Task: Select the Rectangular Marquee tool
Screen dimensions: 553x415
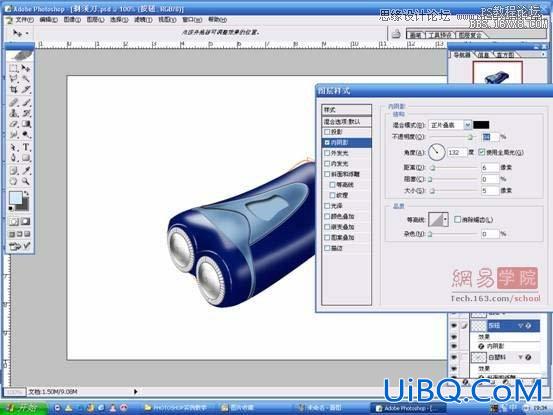Action: click(x=14, y=68)
